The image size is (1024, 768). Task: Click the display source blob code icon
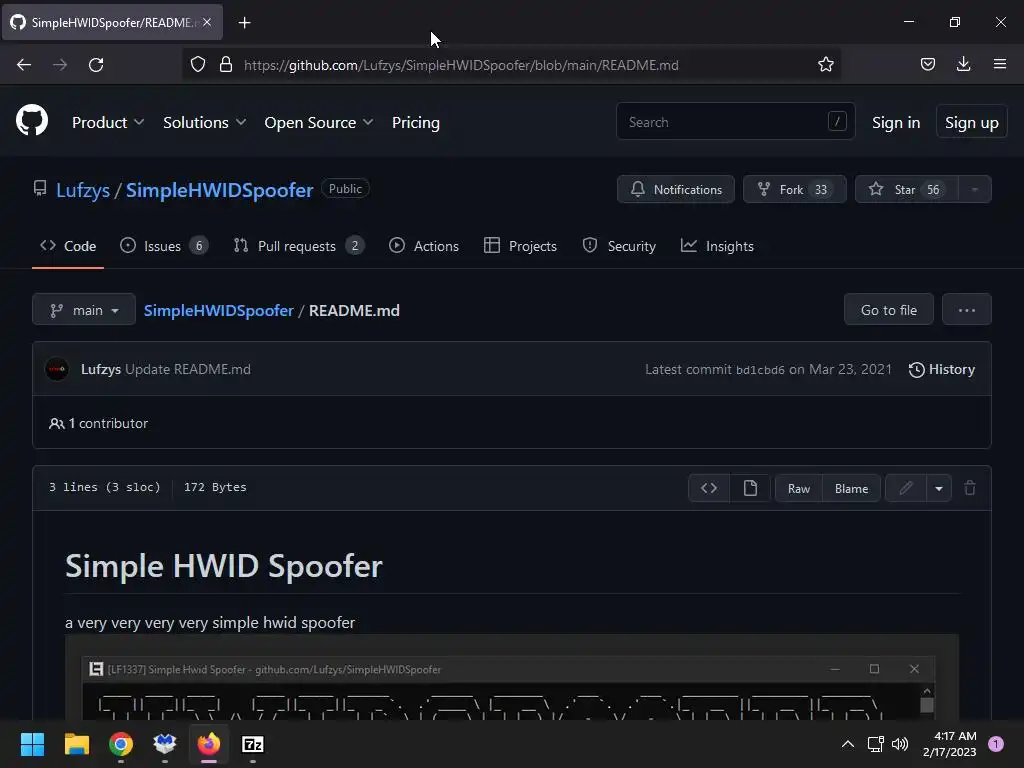(709, 488)
